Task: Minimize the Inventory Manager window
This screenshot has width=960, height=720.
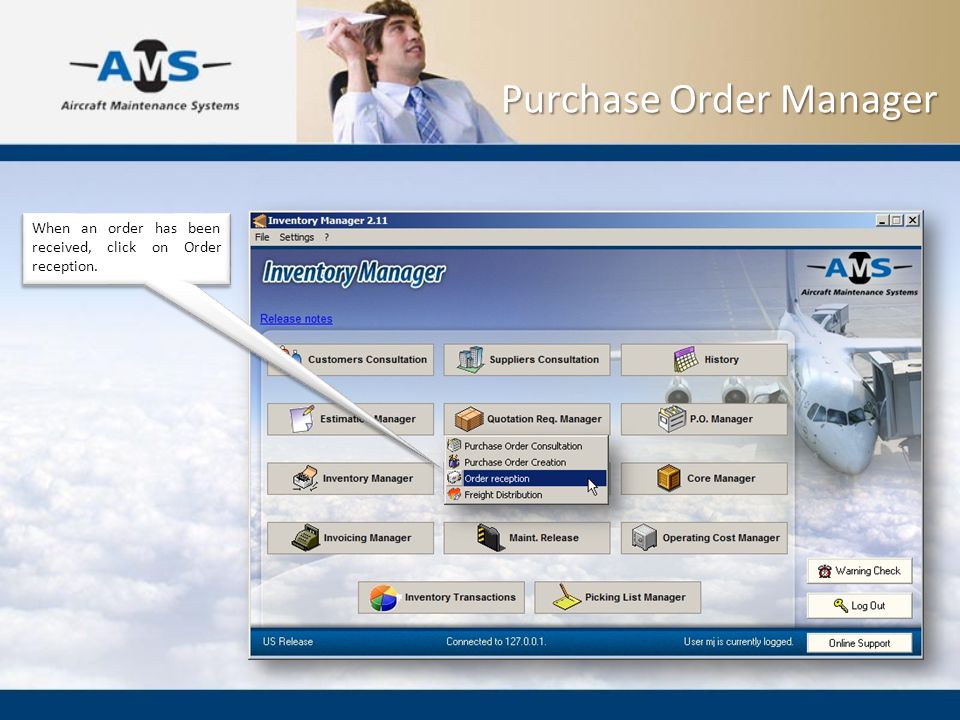Action: click(x=882, y=220)
